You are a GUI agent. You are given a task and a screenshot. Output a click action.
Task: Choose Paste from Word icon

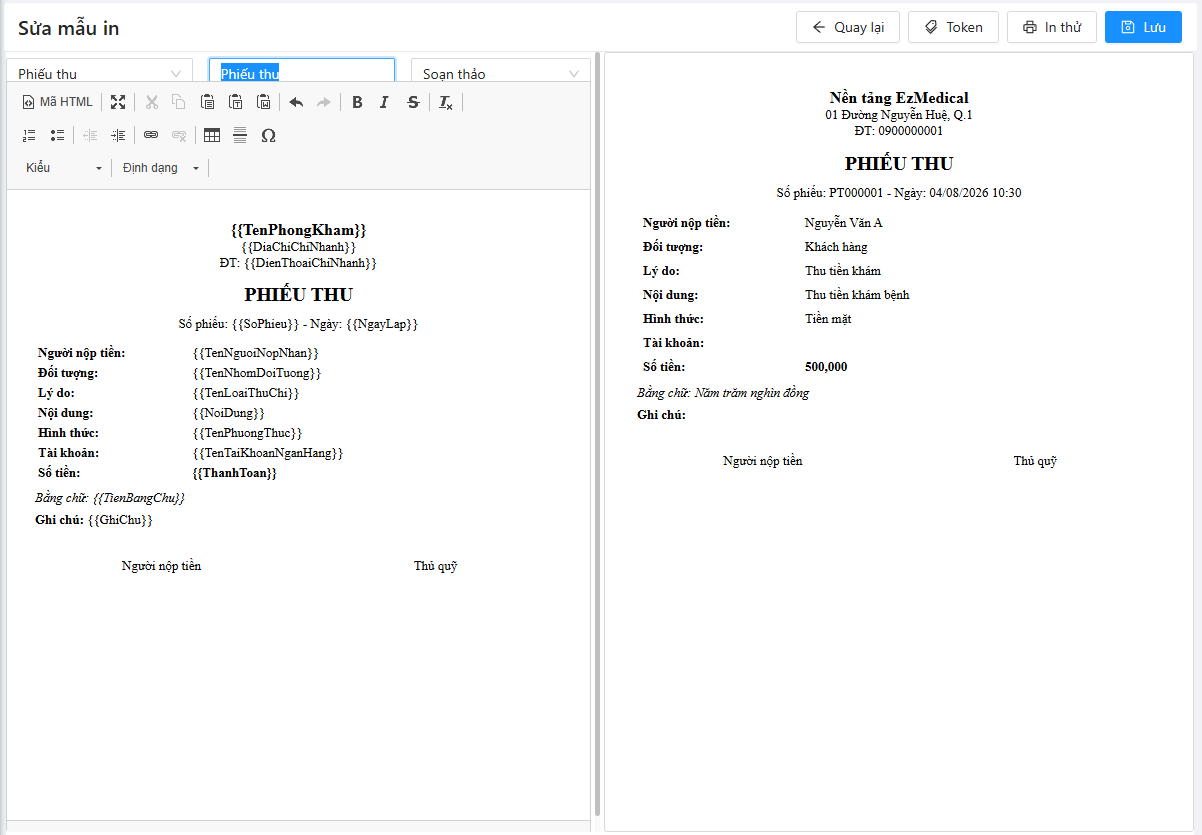[263, 102]
